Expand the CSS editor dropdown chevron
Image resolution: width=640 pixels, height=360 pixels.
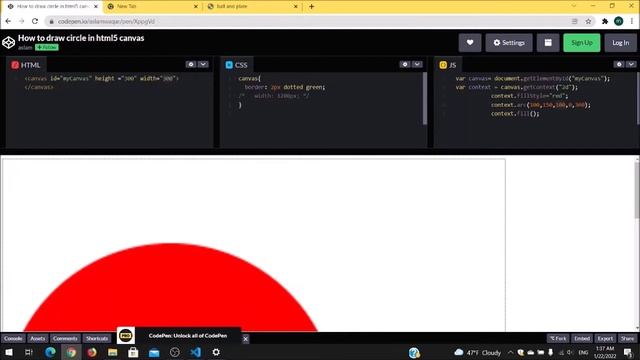click(417, 64)
